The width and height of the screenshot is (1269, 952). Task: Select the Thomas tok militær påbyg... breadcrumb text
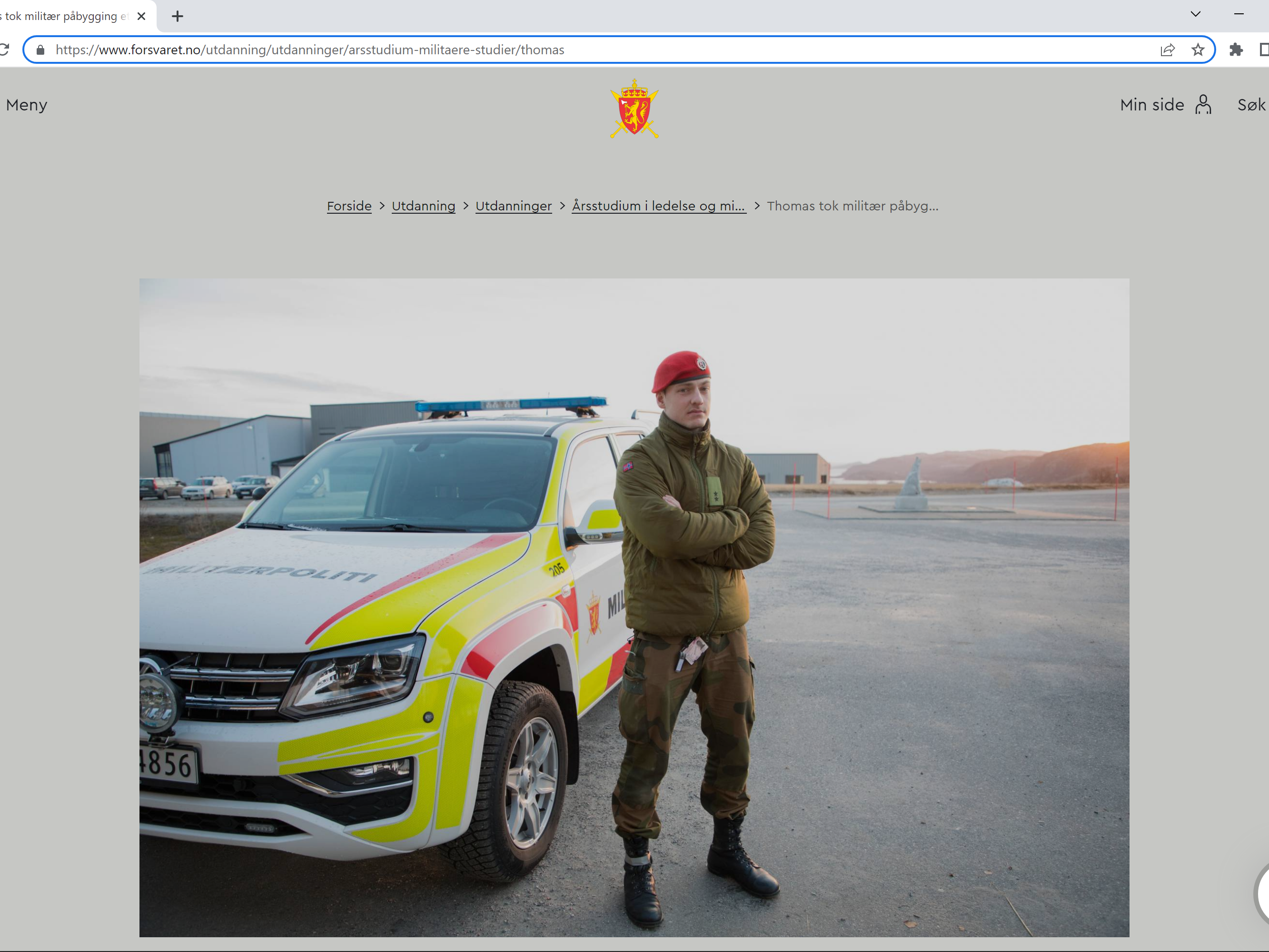point(853,206)
